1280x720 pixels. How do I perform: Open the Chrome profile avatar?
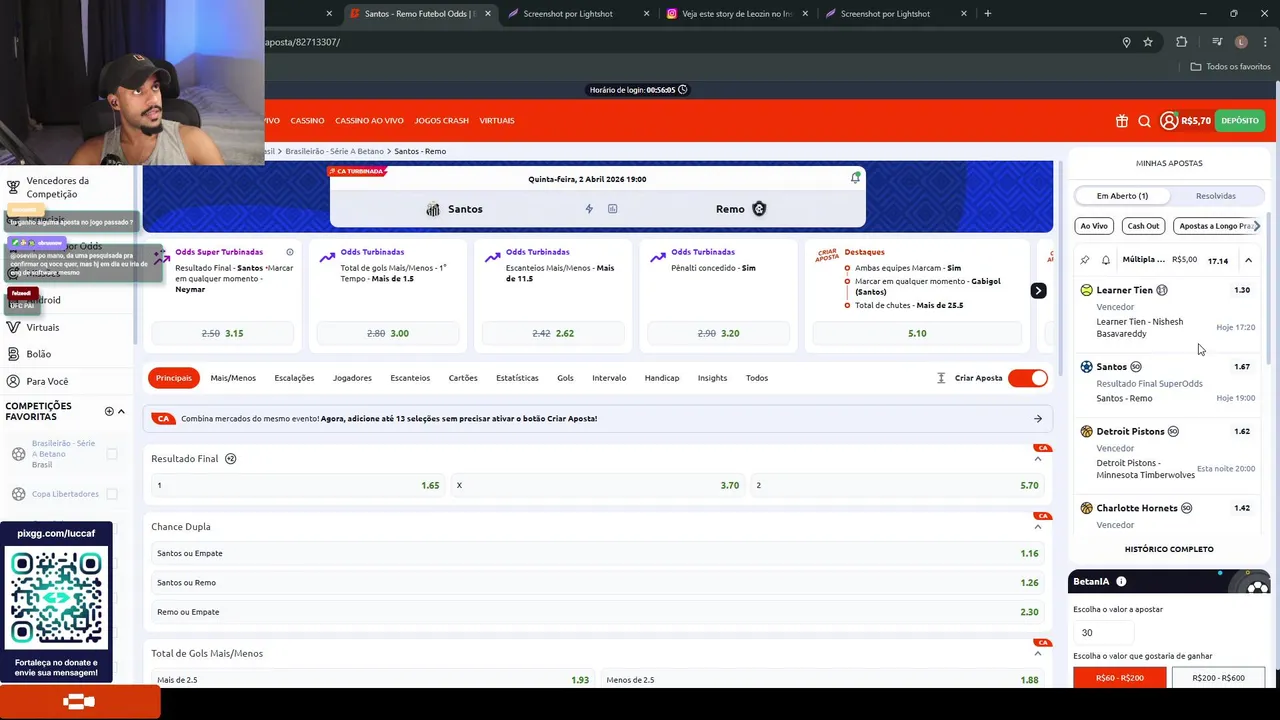(x=1241, y=42)
